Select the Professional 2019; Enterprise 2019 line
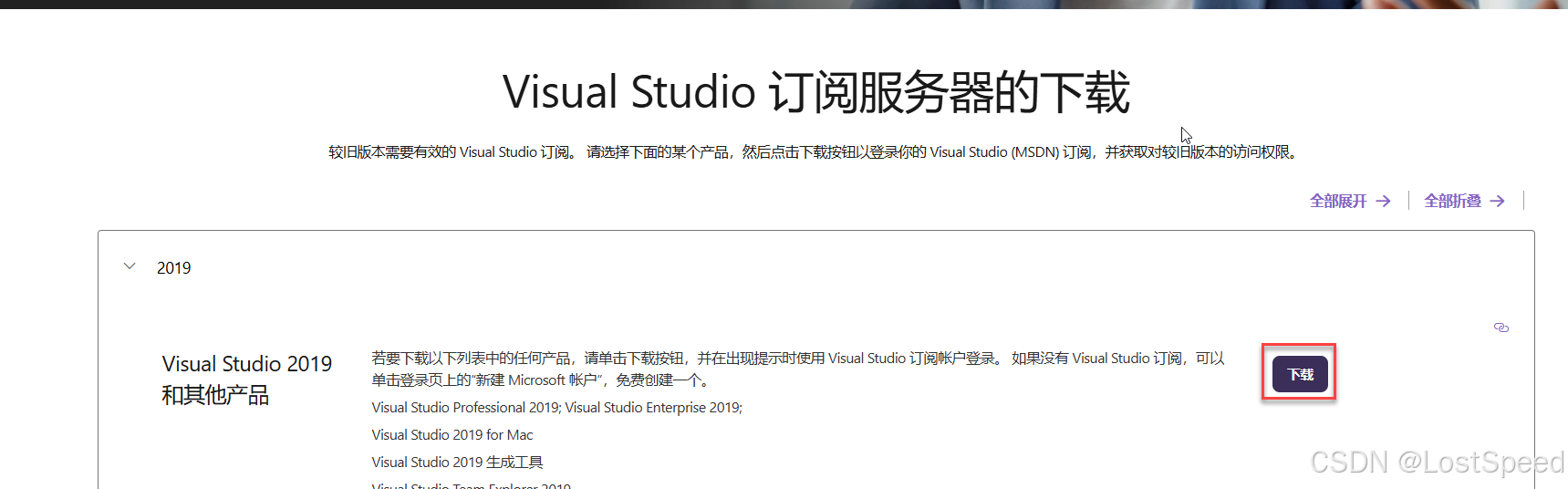This screenshot has width=1568, height=489. point(557,408)
